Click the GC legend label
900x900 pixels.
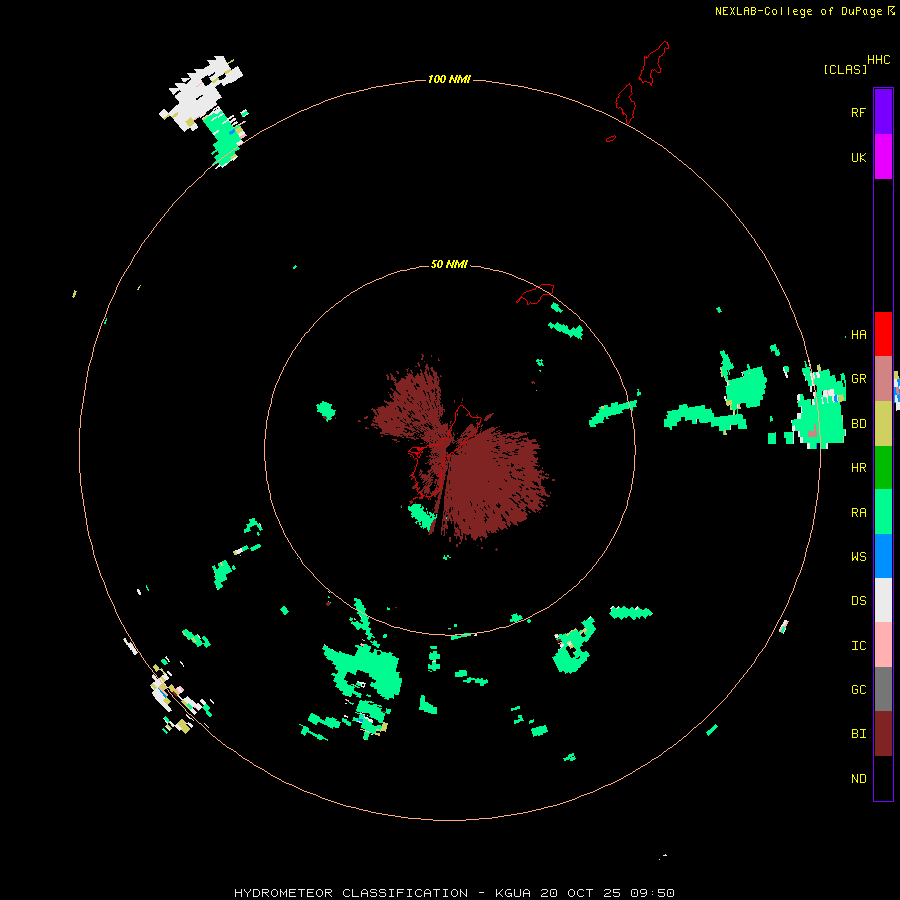point(858,690)
